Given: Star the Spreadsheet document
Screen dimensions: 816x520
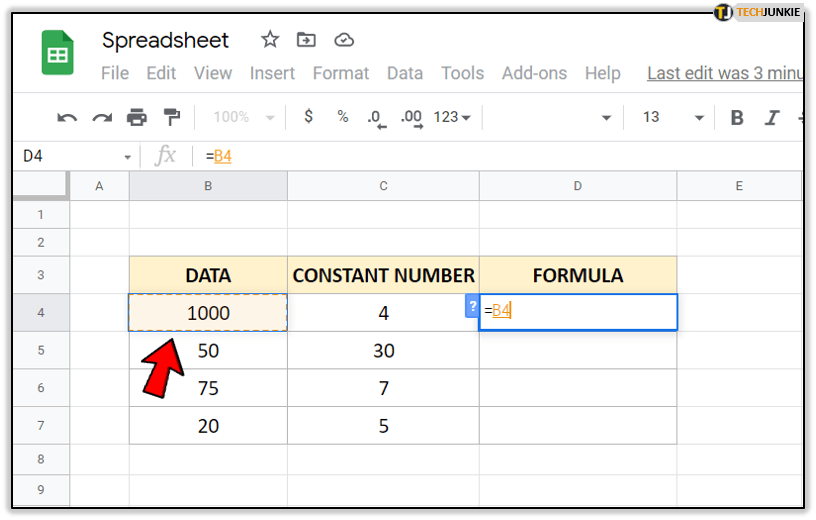Looking at the screenshot, I should 270,40.
